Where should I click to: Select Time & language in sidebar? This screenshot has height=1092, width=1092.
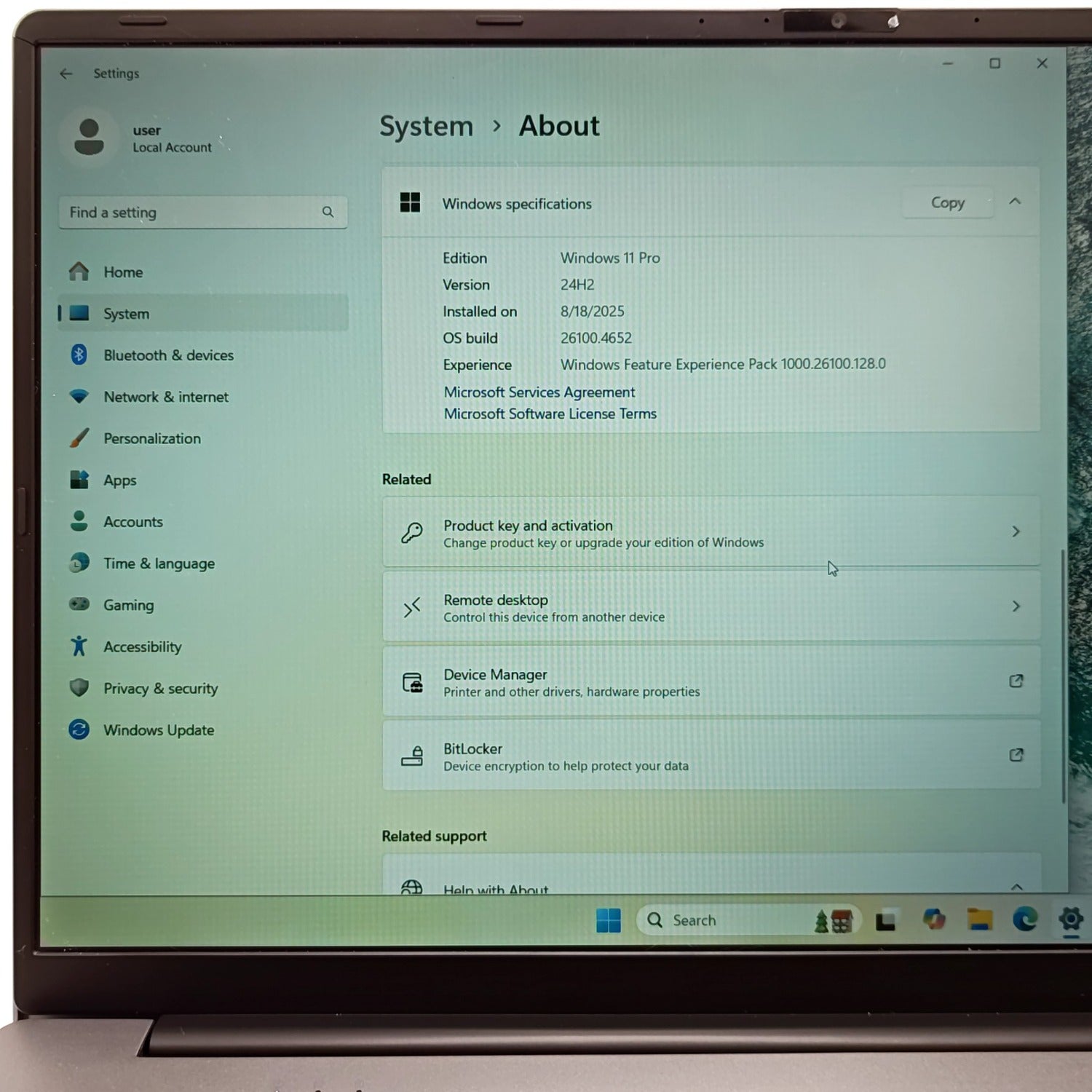click(x=159, y=563)
